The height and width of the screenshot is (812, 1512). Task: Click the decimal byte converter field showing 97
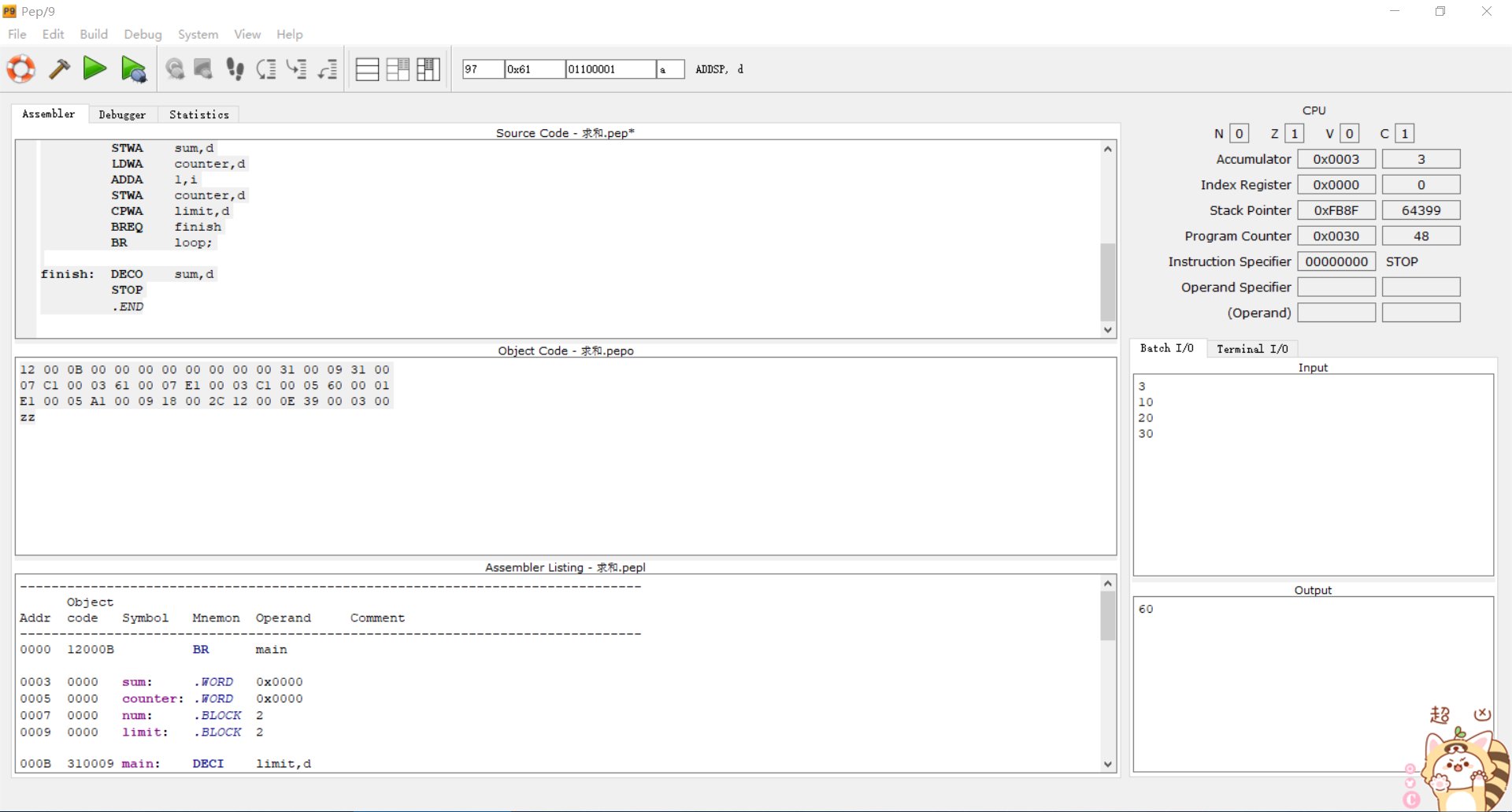[483, 69]
